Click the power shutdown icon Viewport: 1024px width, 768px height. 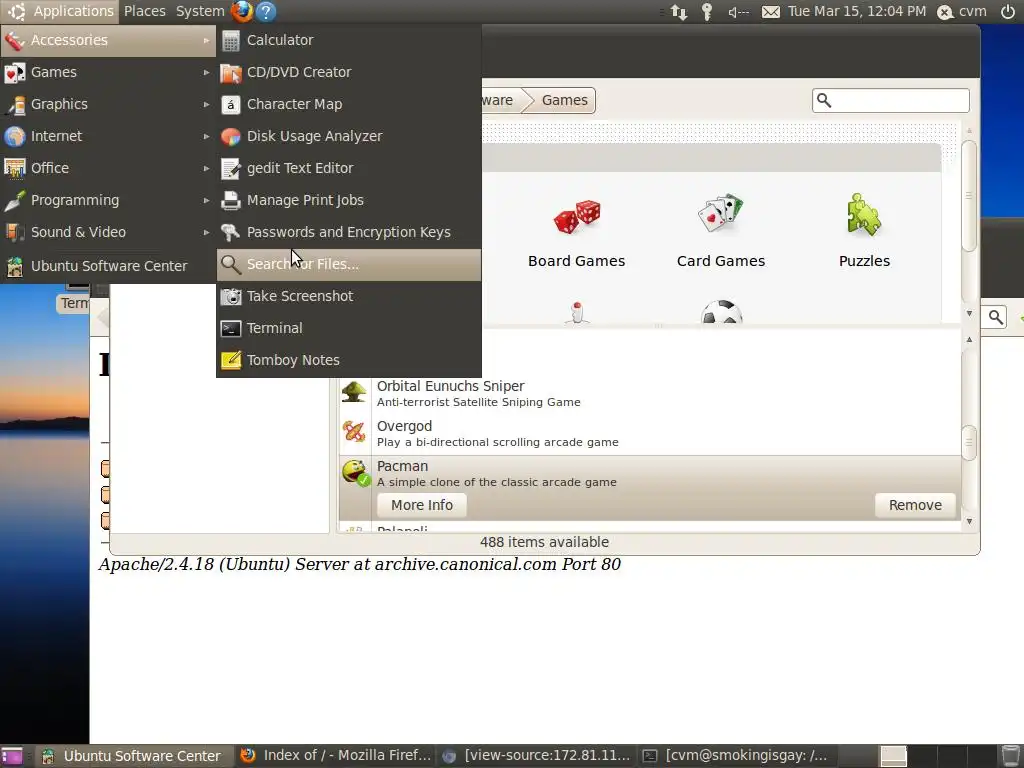[1008, 11]
